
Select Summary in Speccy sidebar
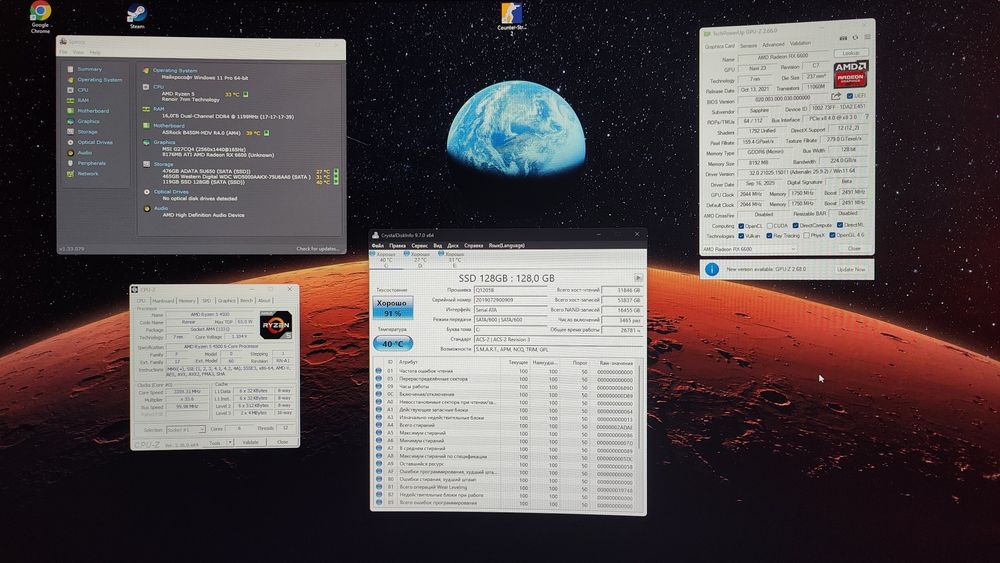[x=89, y=69]
